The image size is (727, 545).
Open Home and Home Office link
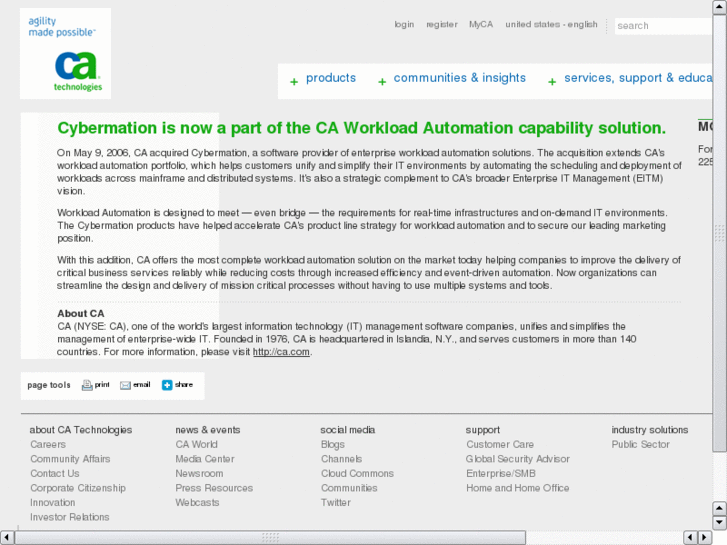click(517, 488)
